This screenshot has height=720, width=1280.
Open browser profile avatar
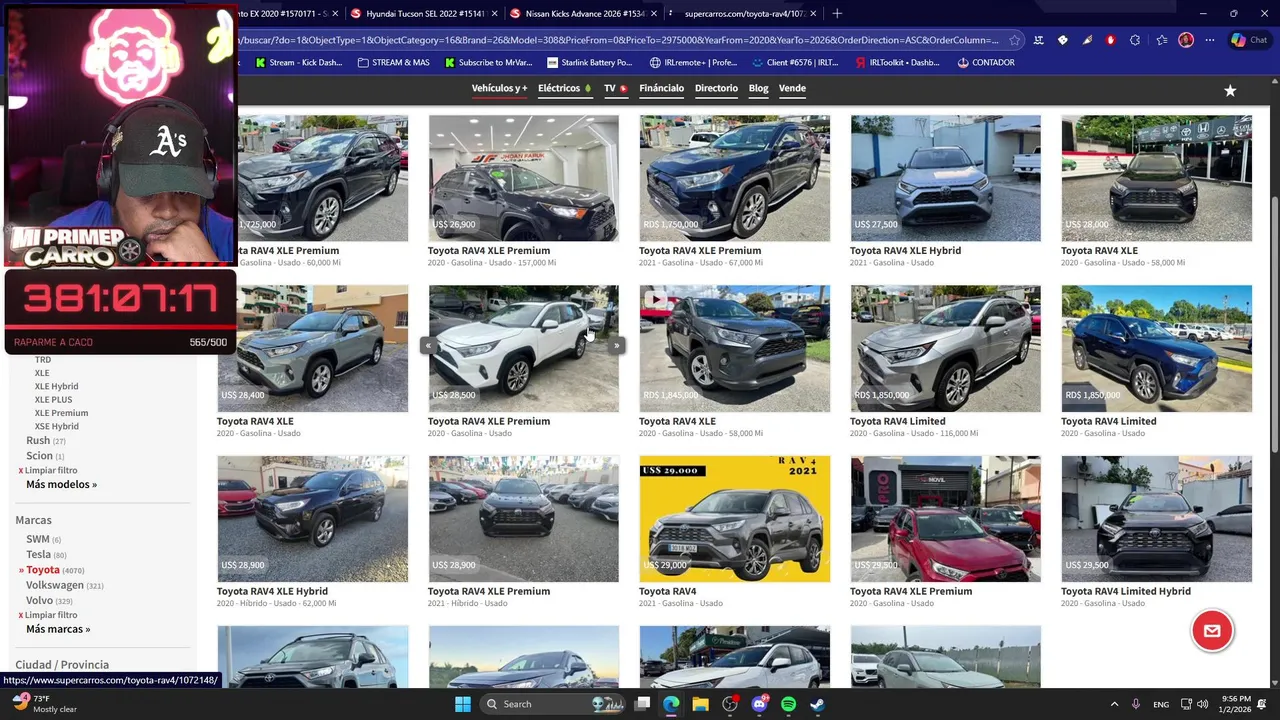tap(1186, 40)
